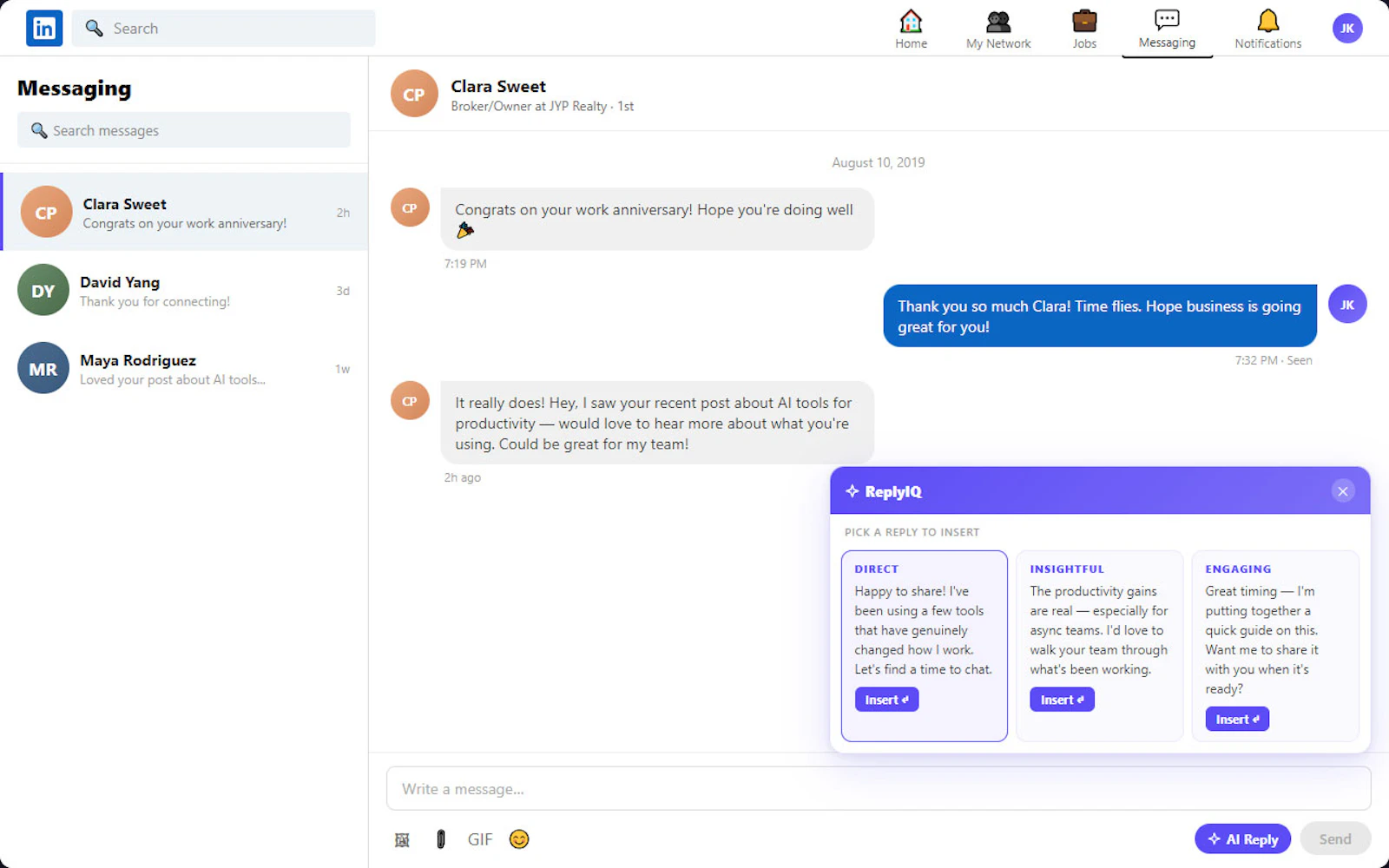This screenshot has width=1389, height=868.
Task: Click Clara's AI tools message bubble
Action: [657, 423]
